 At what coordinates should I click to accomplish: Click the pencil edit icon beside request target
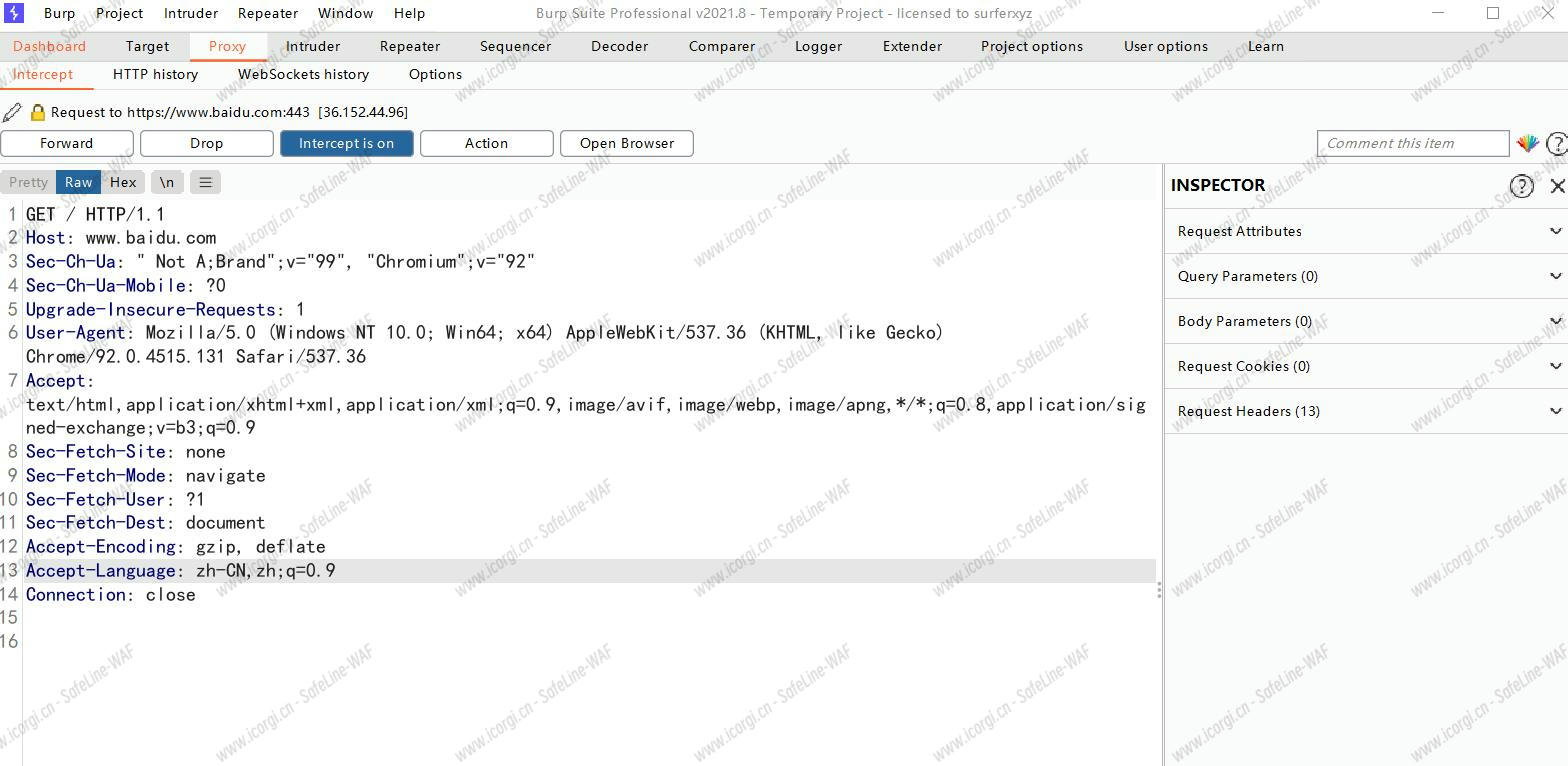point(12,112)
